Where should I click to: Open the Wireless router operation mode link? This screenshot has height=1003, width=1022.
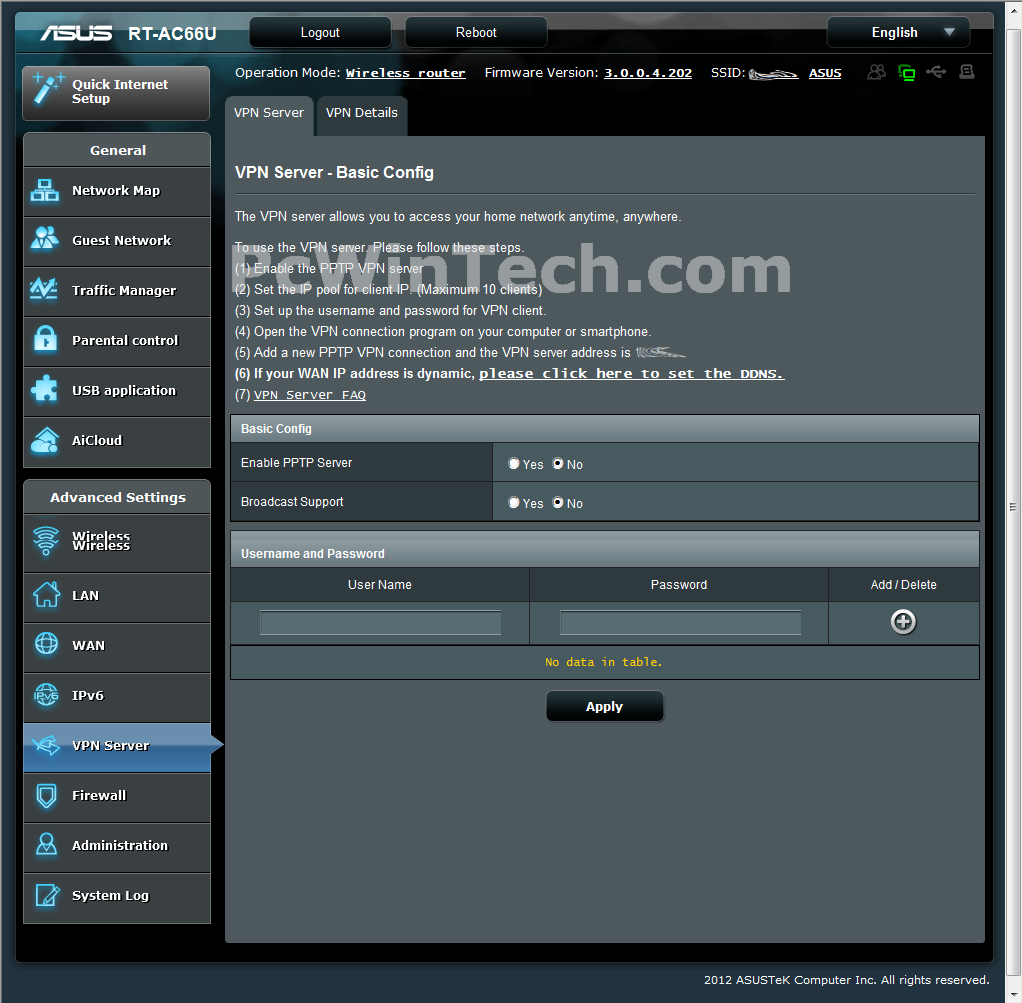click(405, 73)
